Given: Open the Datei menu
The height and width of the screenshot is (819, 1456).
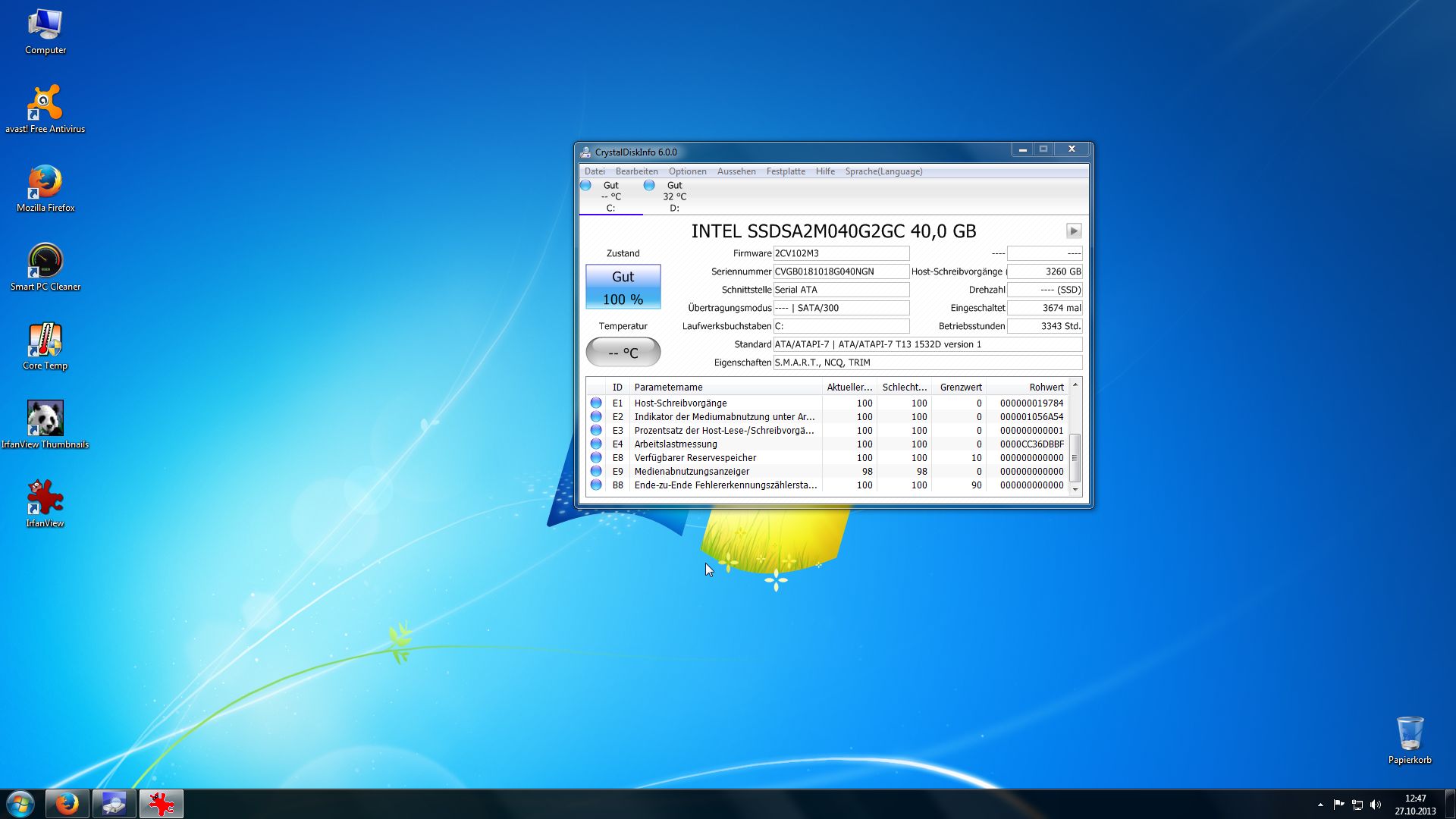Looking at the screenshot, I should click(595, 171).
